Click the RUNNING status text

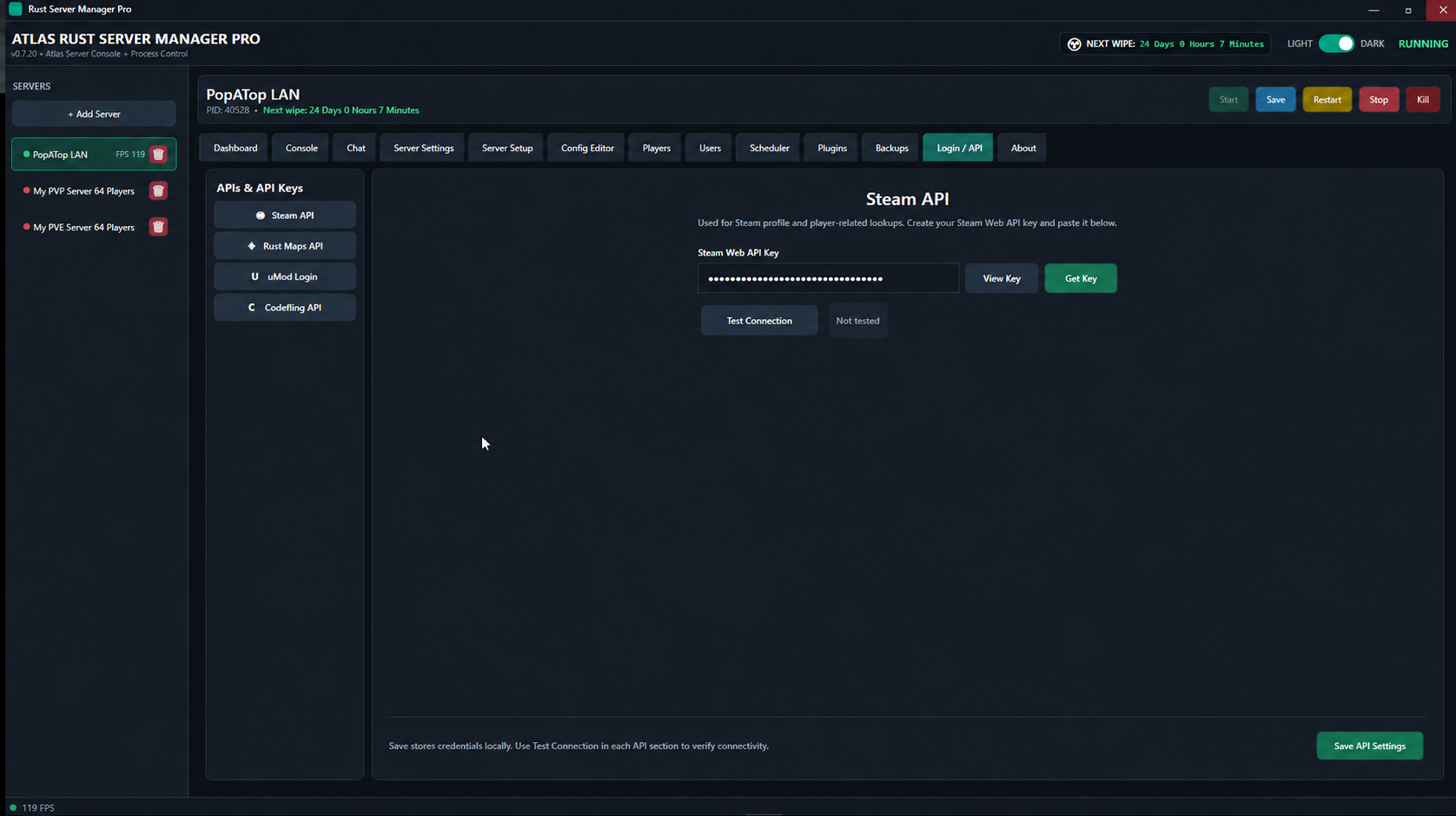point(1423,43)
